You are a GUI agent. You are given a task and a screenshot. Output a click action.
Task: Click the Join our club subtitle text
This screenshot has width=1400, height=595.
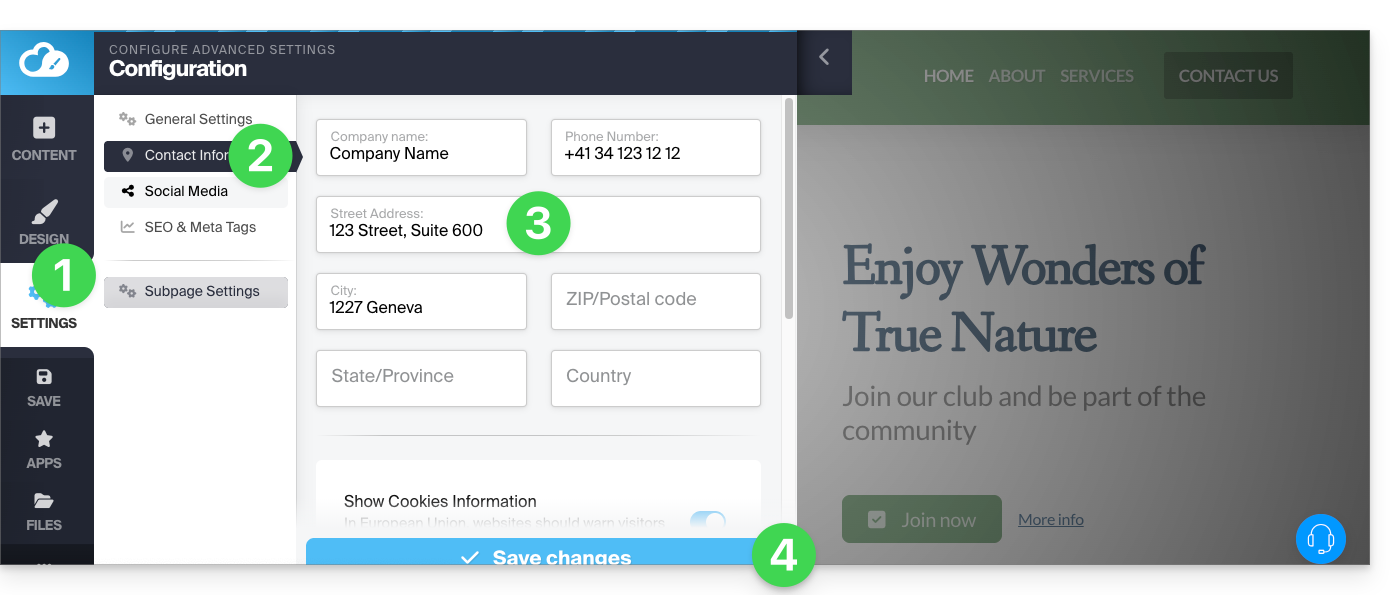click(x=1023, y=413)
